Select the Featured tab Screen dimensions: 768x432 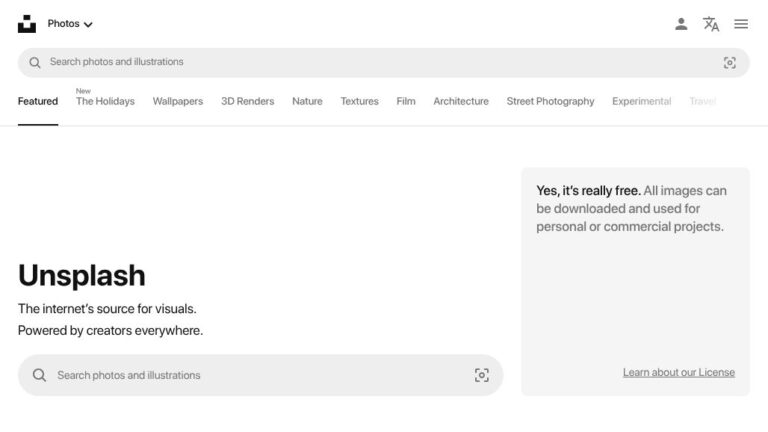click(x=38, y=101)
